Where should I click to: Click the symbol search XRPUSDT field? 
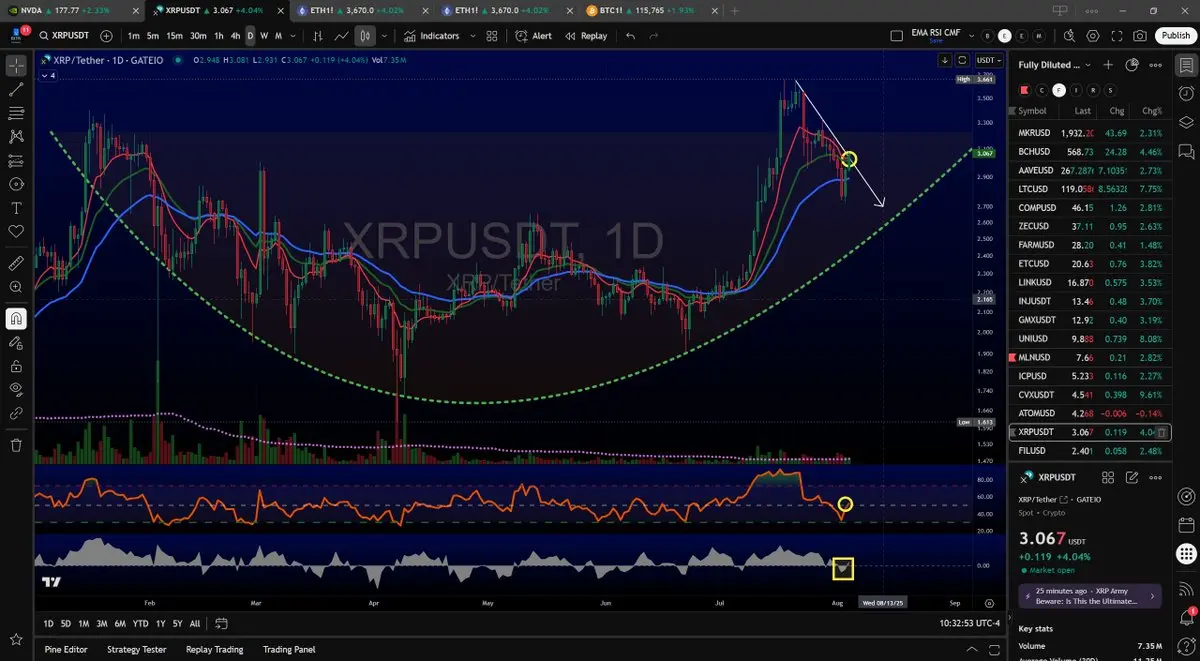63,35
